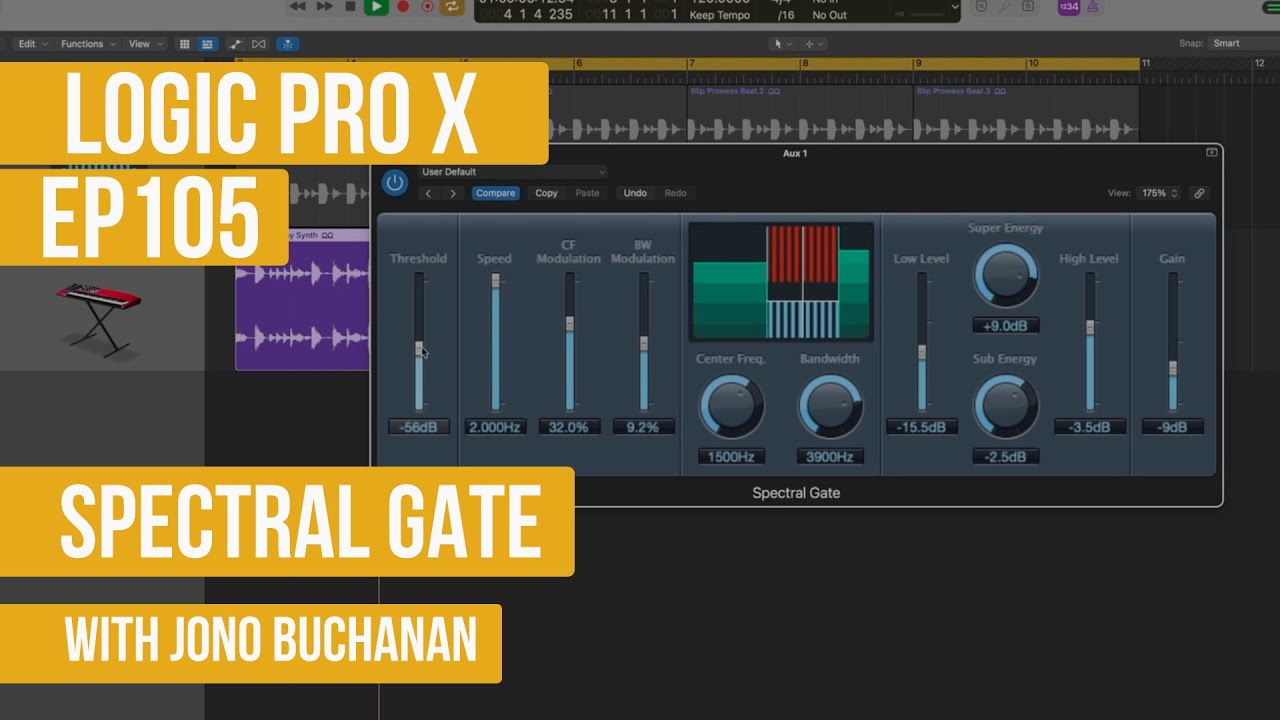Select the purple synth audio region
1280x720 pixels.
coord(302,300)
